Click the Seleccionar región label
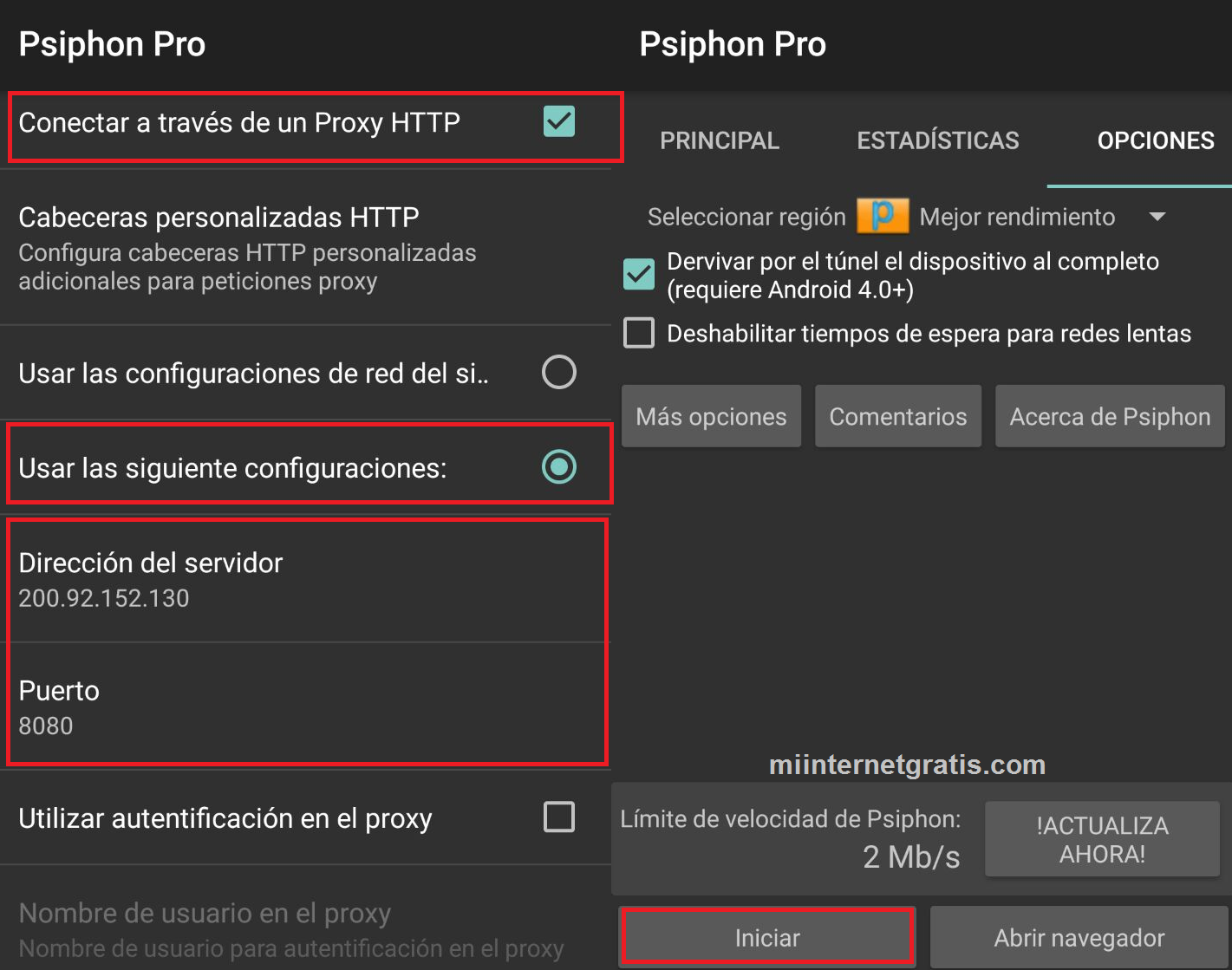This screenshot has height=970, width=1232. (746, 217)
